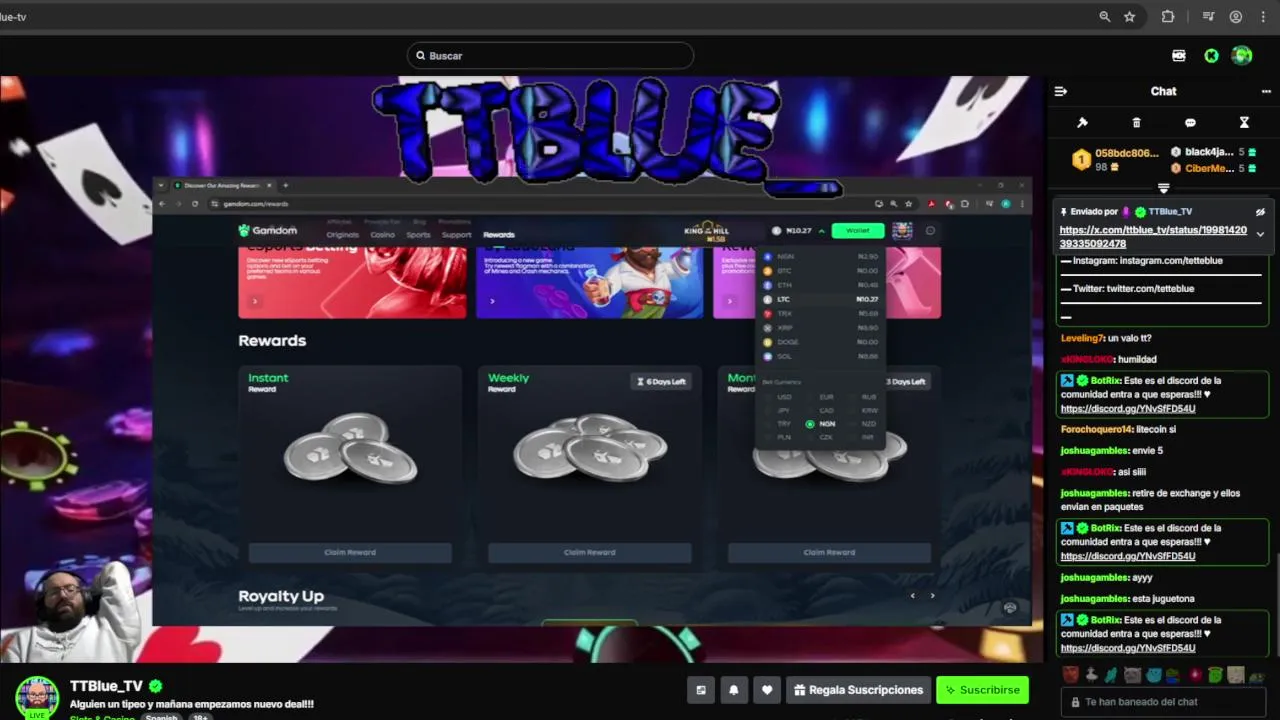Viewport: 1280px width, 720px height.
Task: Open the TTBlue_TV channel avatar
Action: (37, 697)
